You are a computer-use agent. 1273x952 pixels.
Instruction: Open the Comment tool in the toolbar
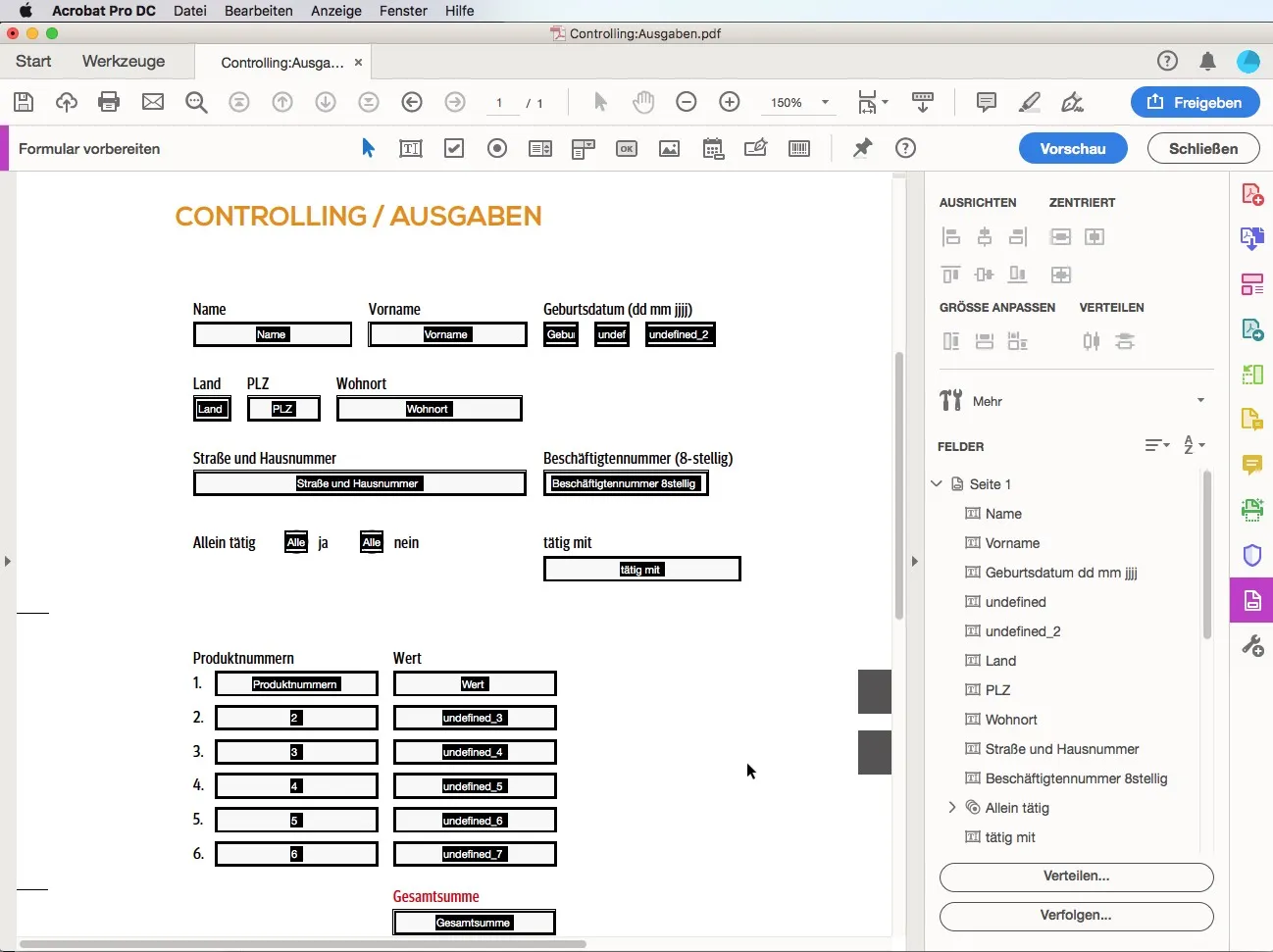[987, 102]
